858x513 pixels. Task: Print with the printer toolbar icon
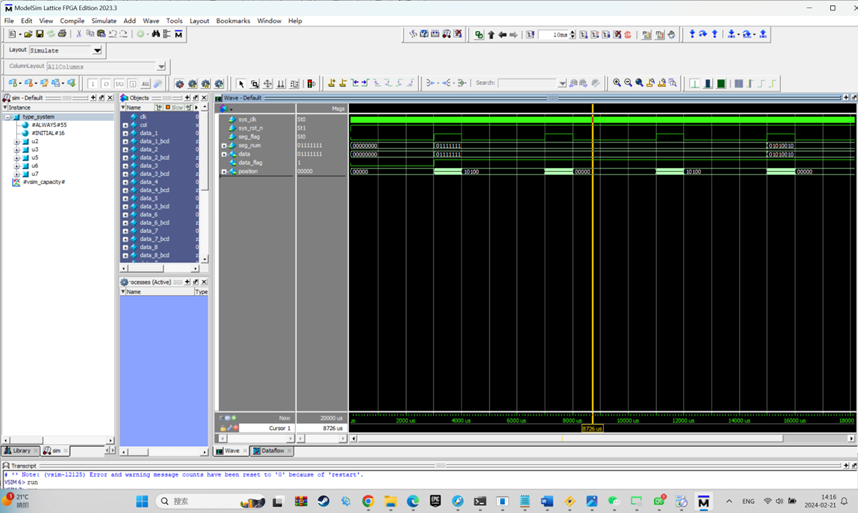pyautogui.click(x=62, y=34)
